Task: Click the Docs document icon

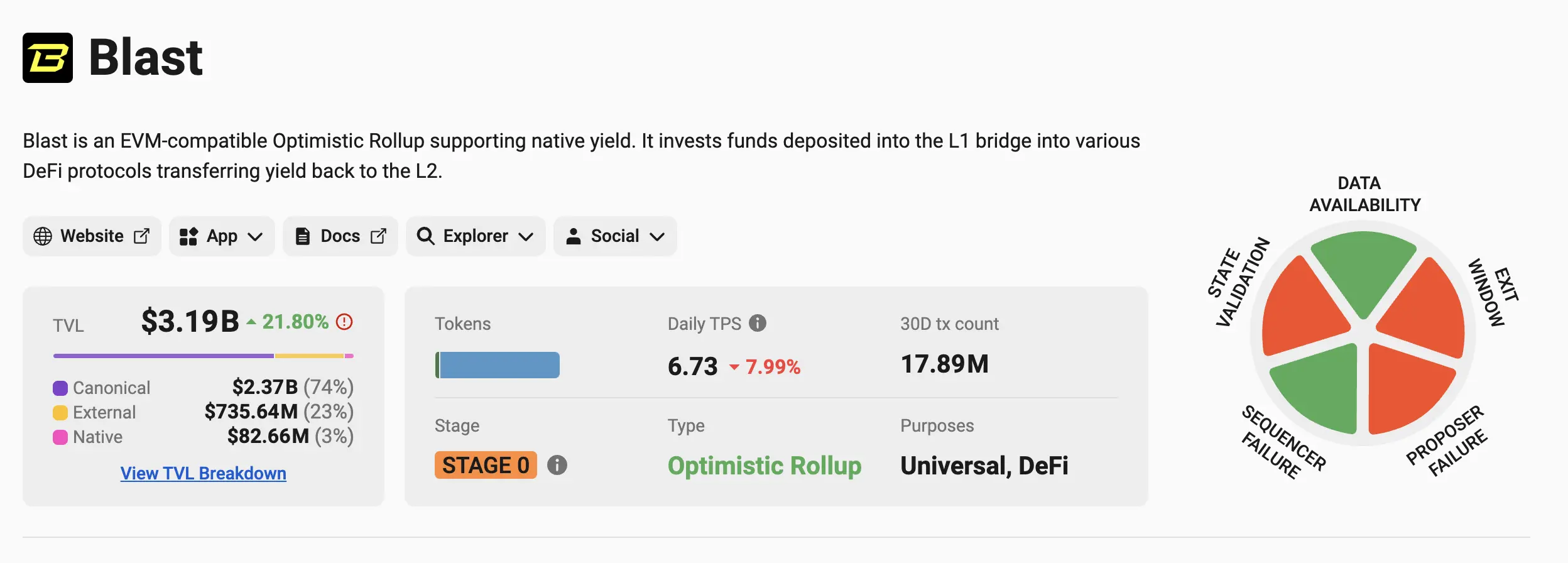Action: (x=303, y=236)
